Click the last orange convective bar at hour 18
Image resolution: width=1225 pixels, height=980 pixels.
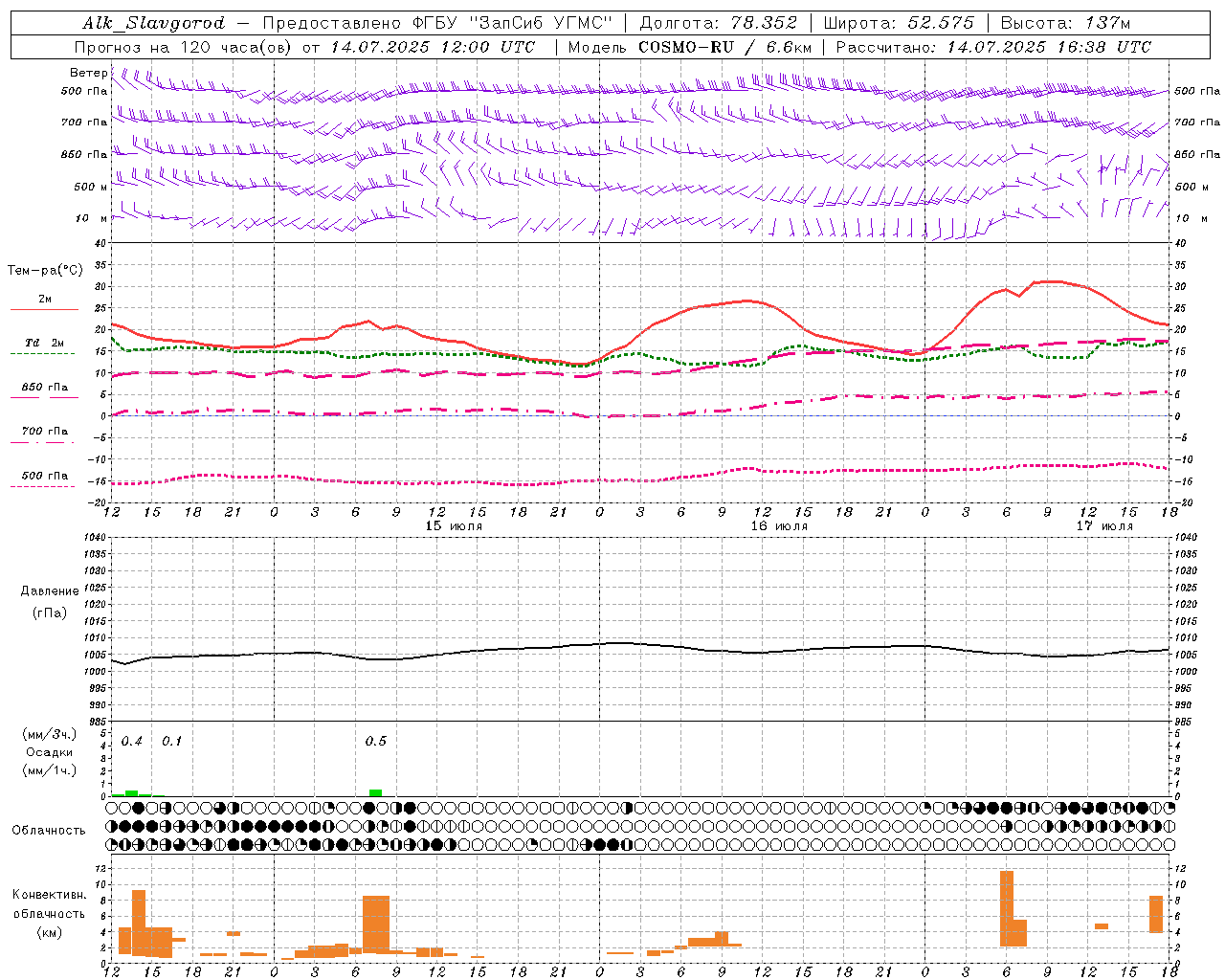pyautogui.click(x=1156, y=914)
